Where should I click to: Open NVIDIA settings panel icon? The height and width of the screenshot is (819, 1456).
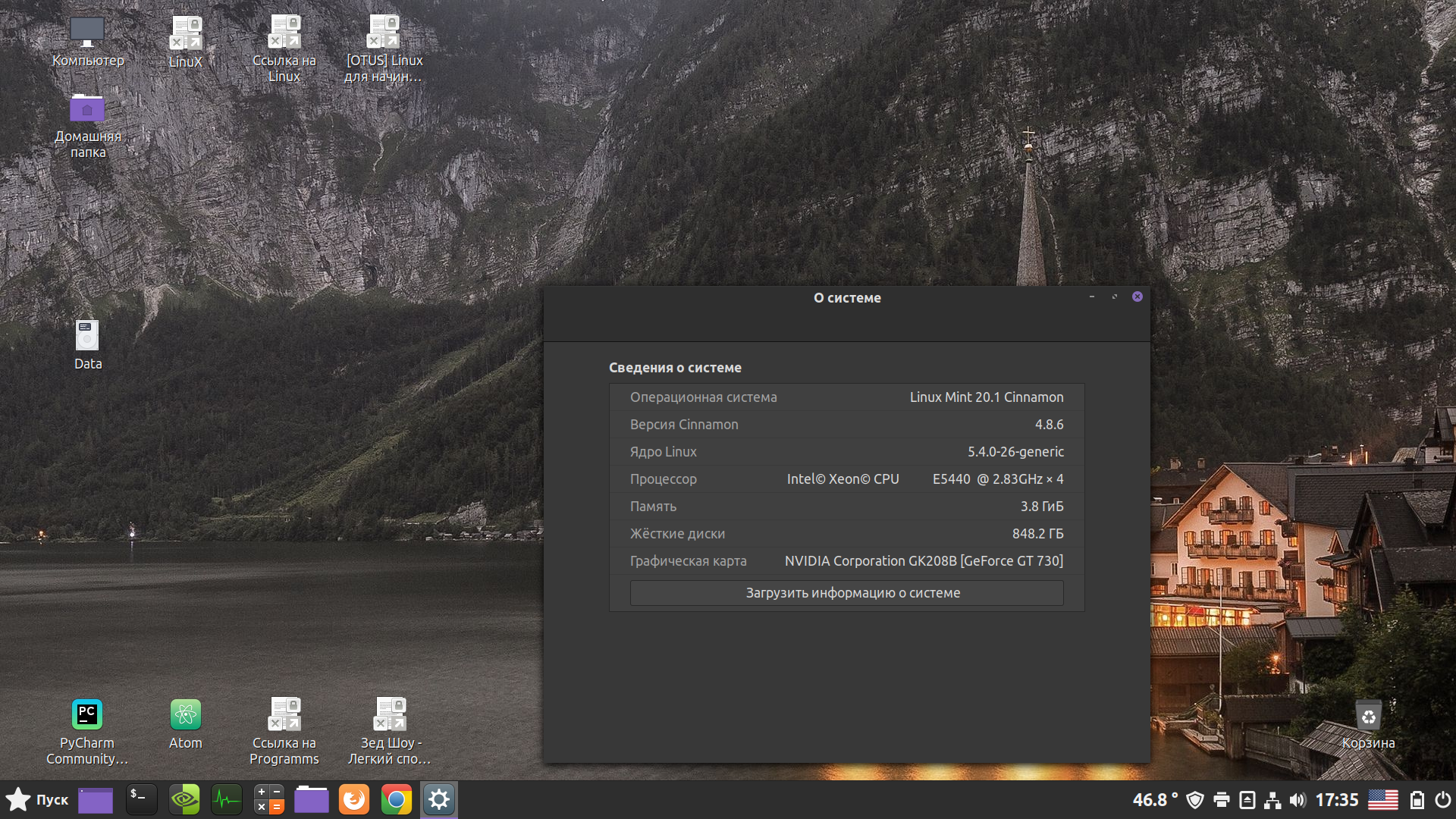tap(184, 799)
